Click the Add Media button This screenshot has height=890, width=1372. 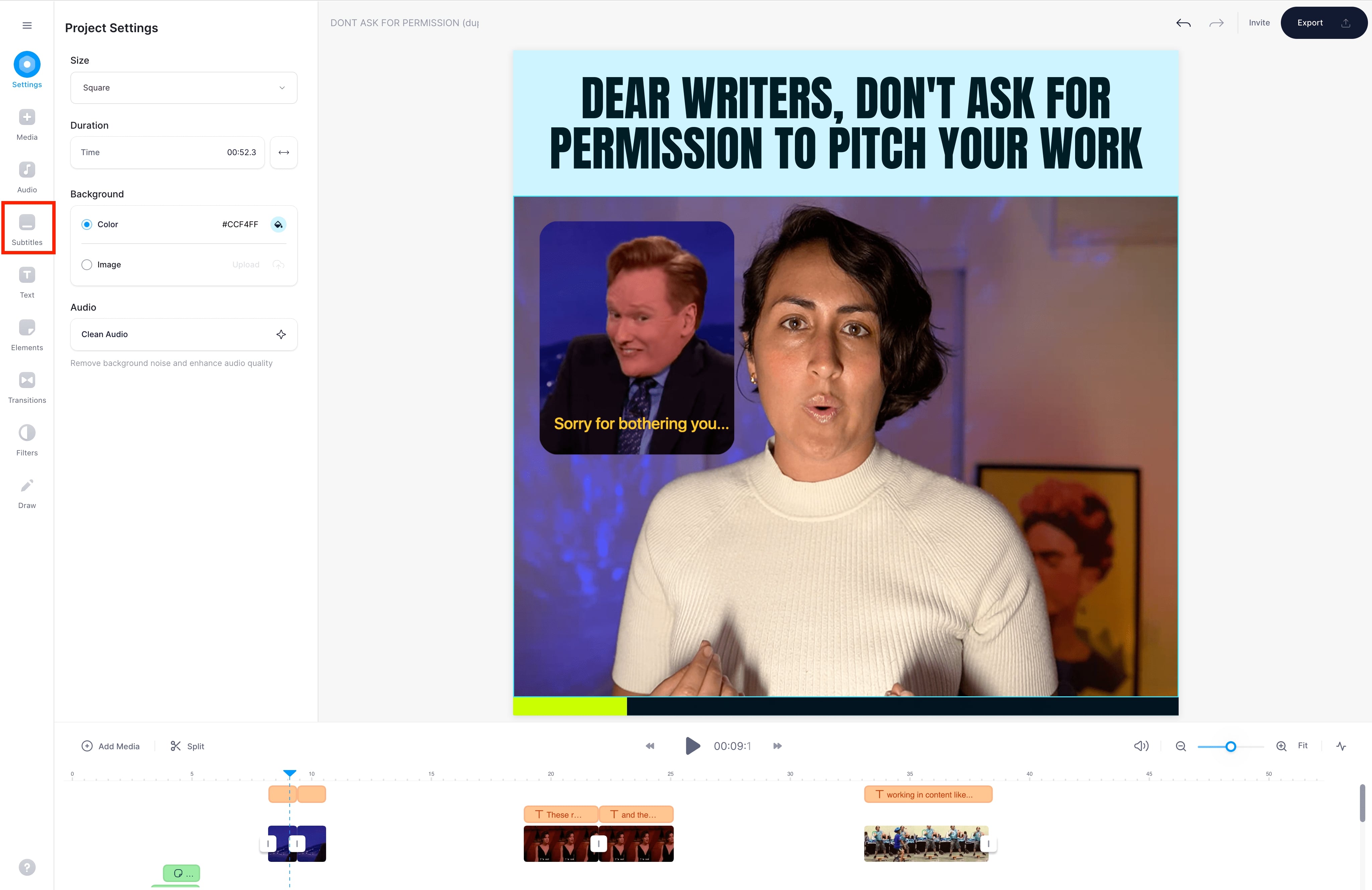(x=111, y=746)
